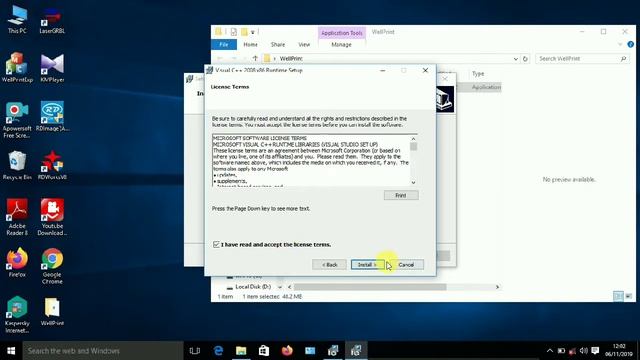Image resolution: width=640 pixels, height=360 pixels.
Task: Click the volume icon in system tray
Action: coord(584,351)
